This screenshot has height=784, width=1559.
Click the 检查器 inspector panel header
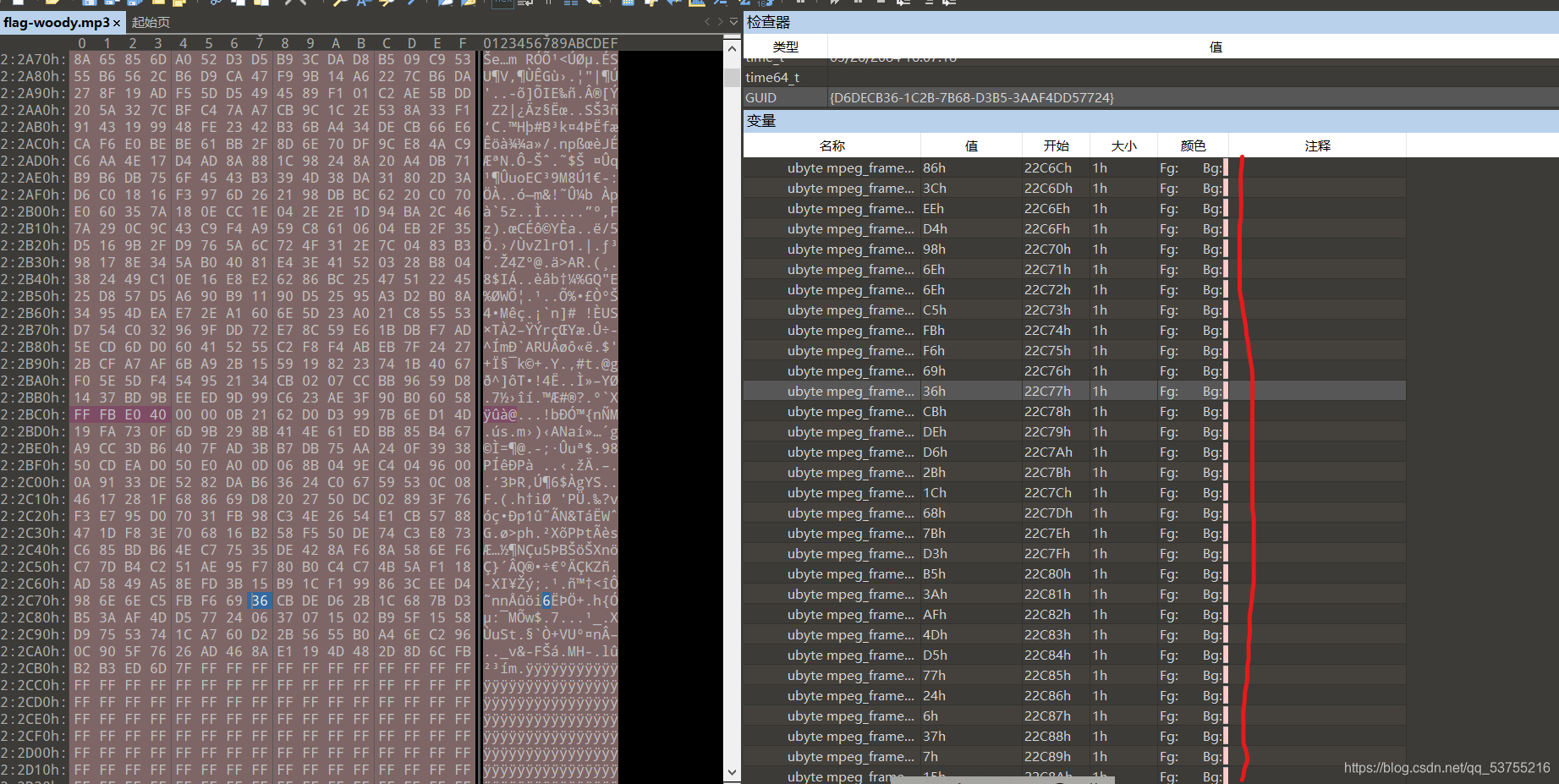point(1150,22)
